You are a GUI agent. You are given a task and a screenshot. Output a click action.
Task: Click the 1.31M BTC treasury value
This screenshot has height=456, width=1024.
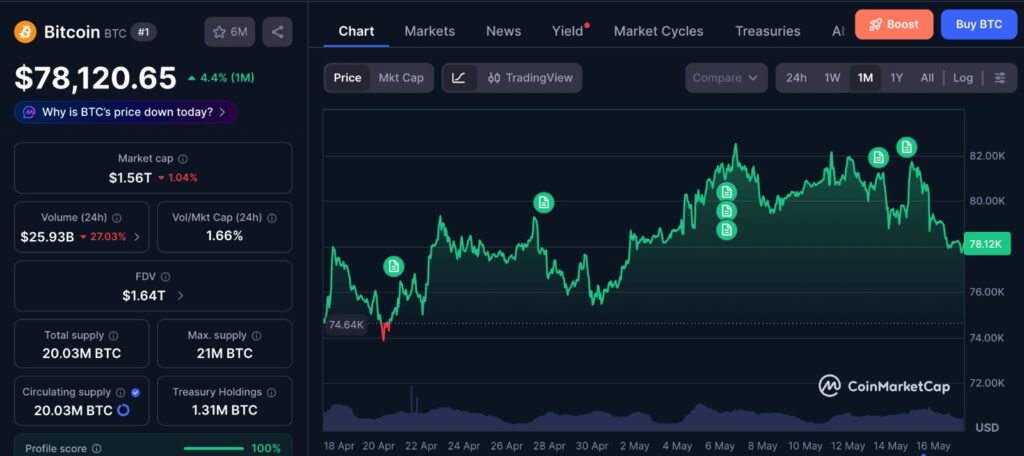coord(225,410)
